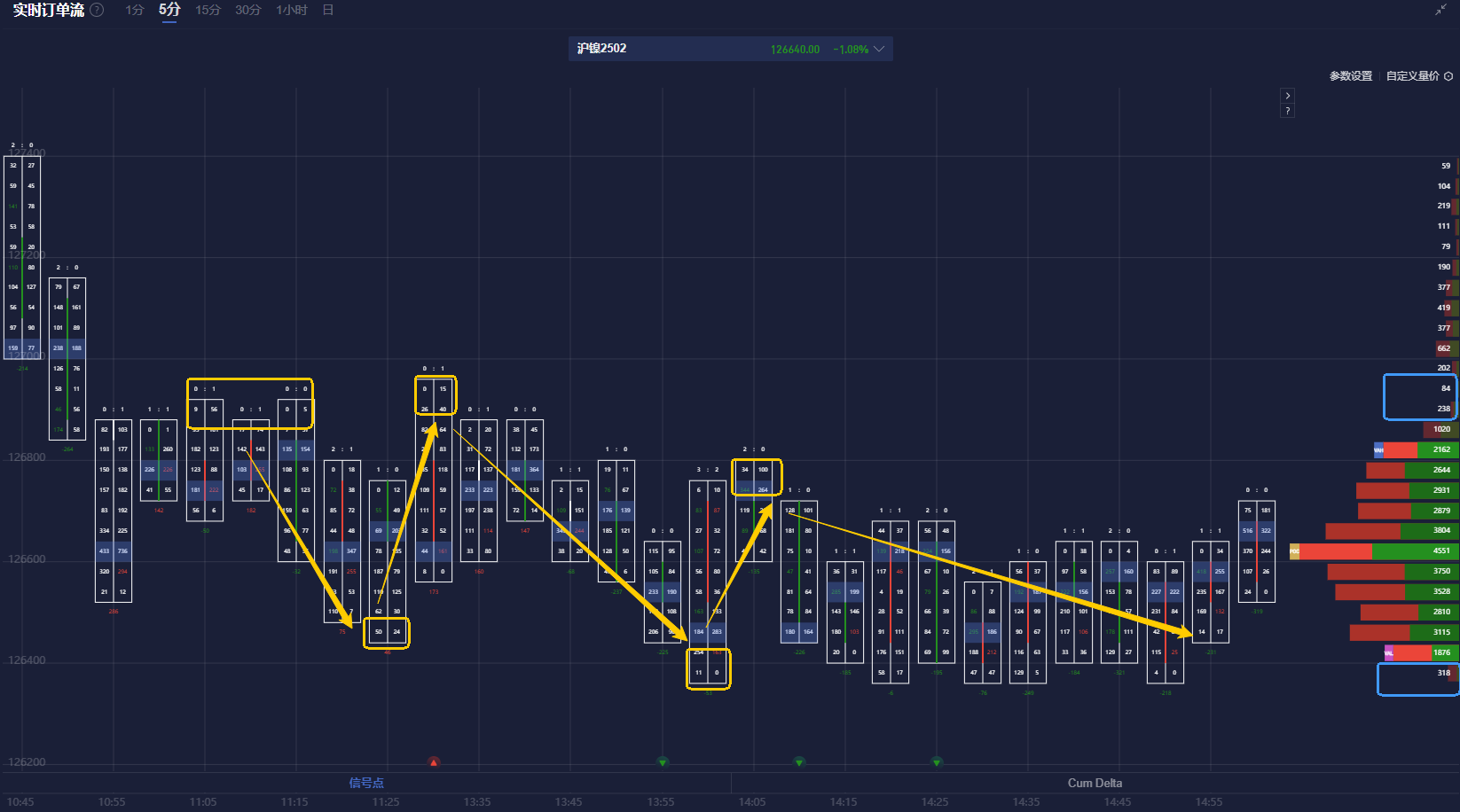Open custom volume-price settings hexagon icon
This screenshot has height=812, width=1460.
point(1448,76)
